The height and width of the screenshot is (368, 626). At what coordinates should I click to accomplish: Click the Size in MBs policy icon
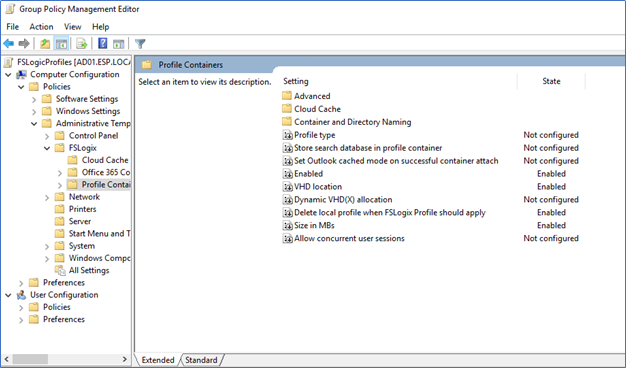287,226
